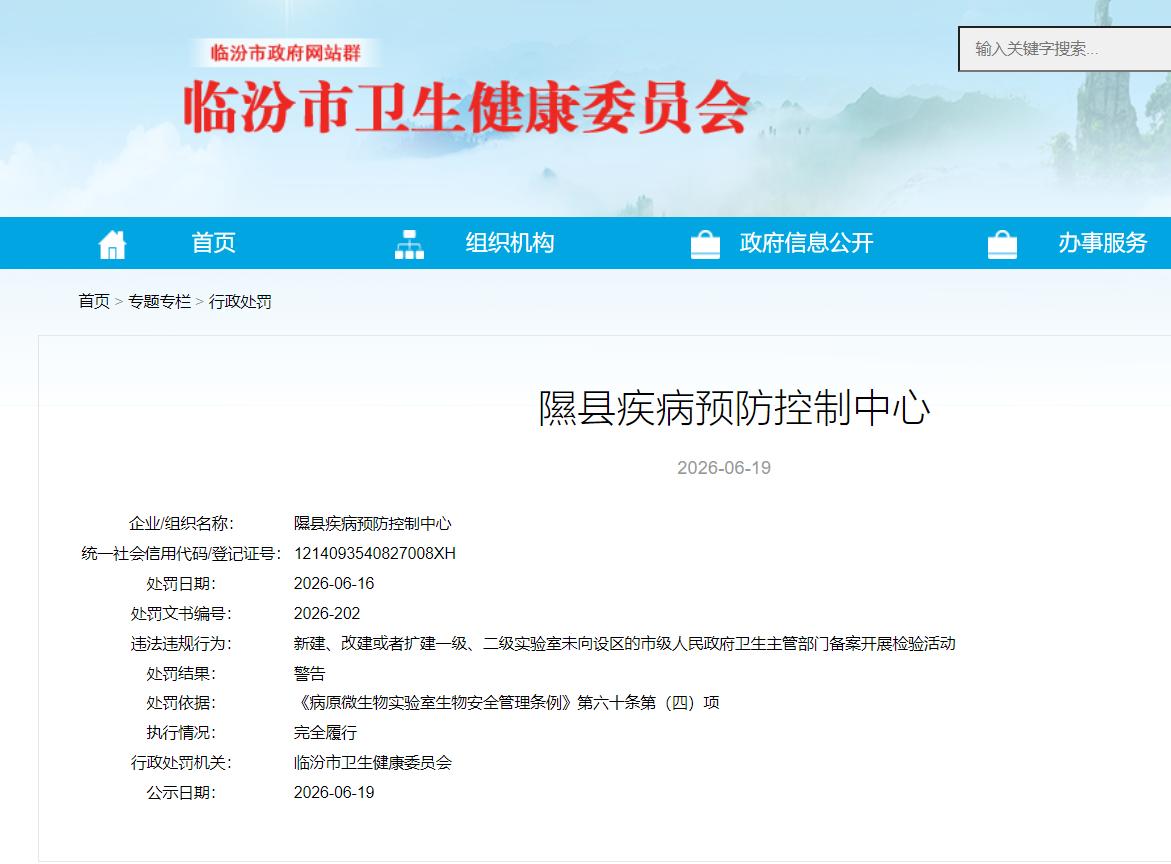Go to 专题专栏 in the breadcrumb
The width and height of the screenshot is (1171, 864).
pos(159,301)
